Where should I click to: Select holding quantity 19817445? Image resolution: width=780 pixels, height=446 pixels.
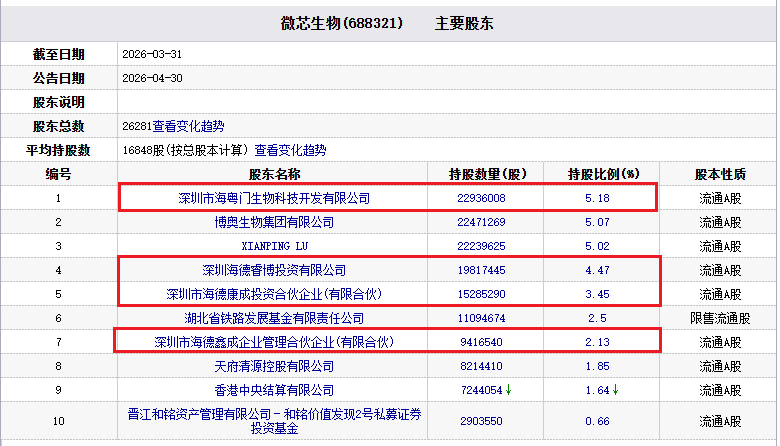click(x=481, y=270)
